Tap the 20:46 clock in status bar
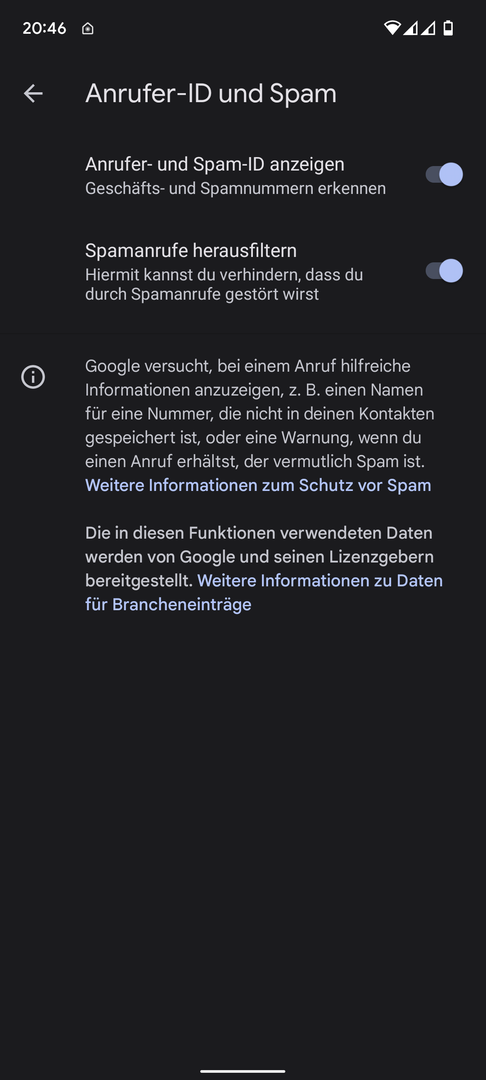Image resolution: width=486 pixels, height=1080 pixels. (44, 29)
